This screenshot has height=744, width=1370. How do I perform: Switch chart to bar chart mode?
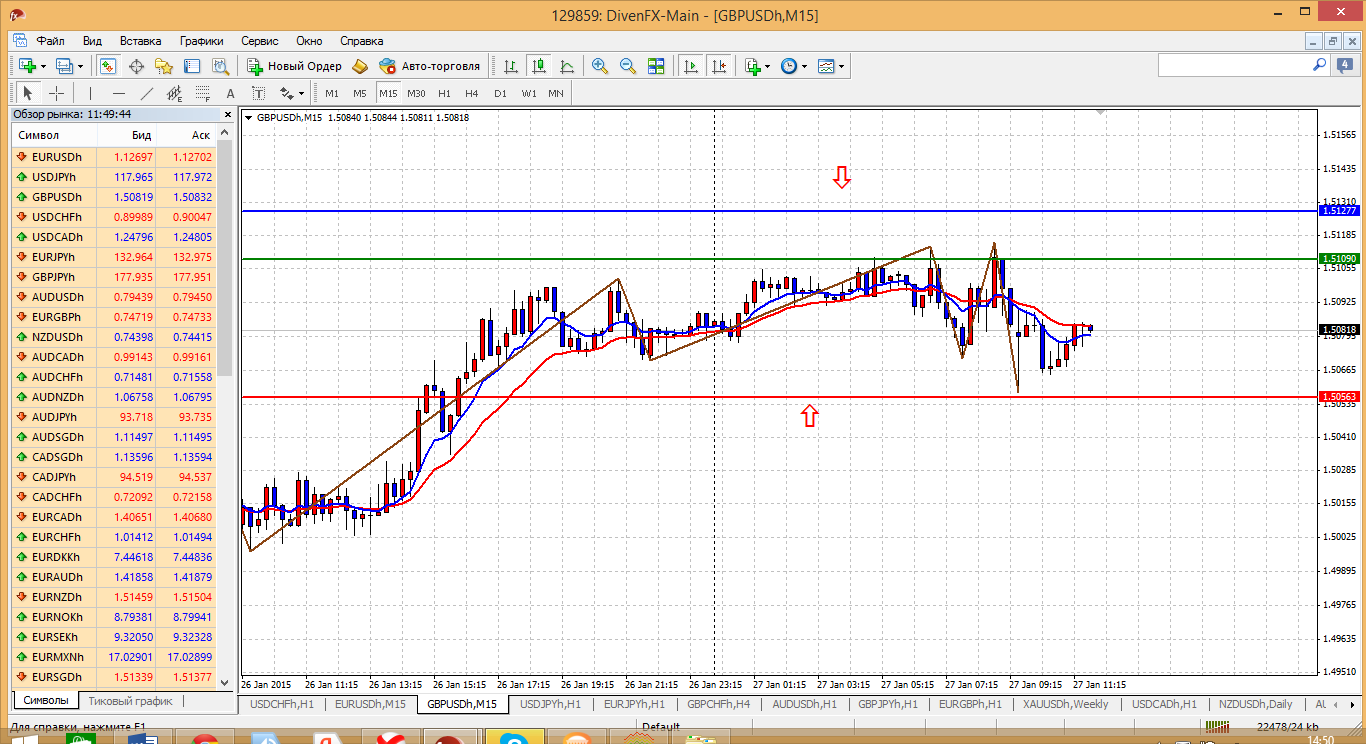pos(511,66)
